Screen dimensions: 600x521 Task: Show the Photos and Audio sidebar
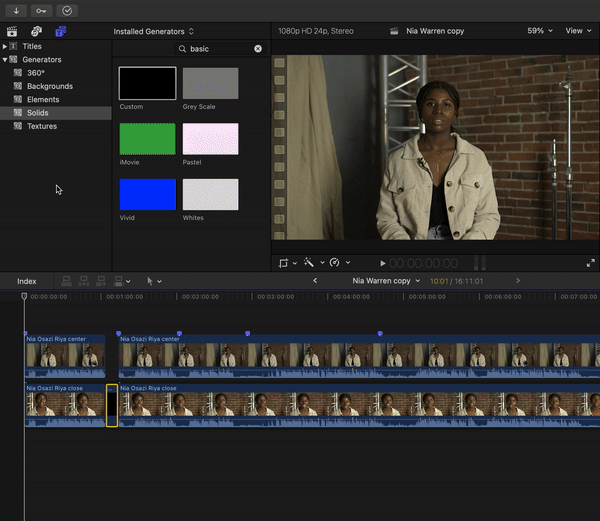[x=36, y=31]
